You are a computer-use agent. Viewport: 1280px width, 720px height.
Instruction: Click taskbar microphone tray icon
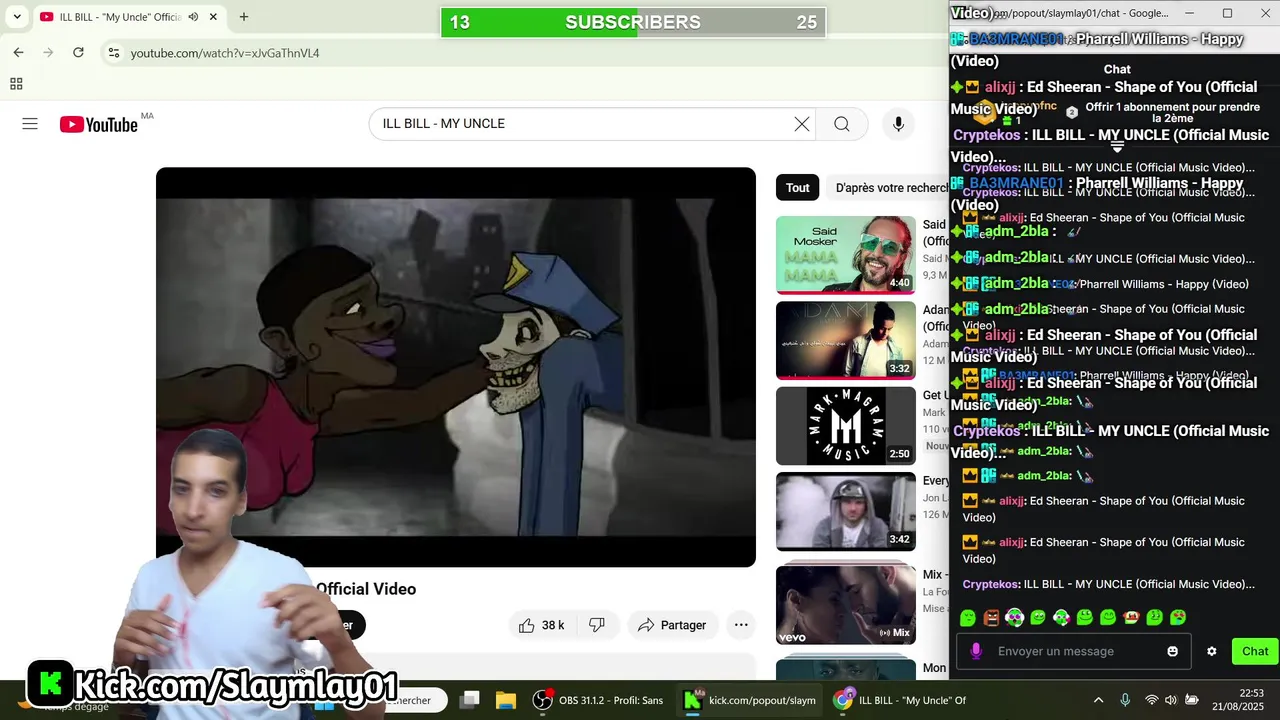click(x=1125, y=700)
